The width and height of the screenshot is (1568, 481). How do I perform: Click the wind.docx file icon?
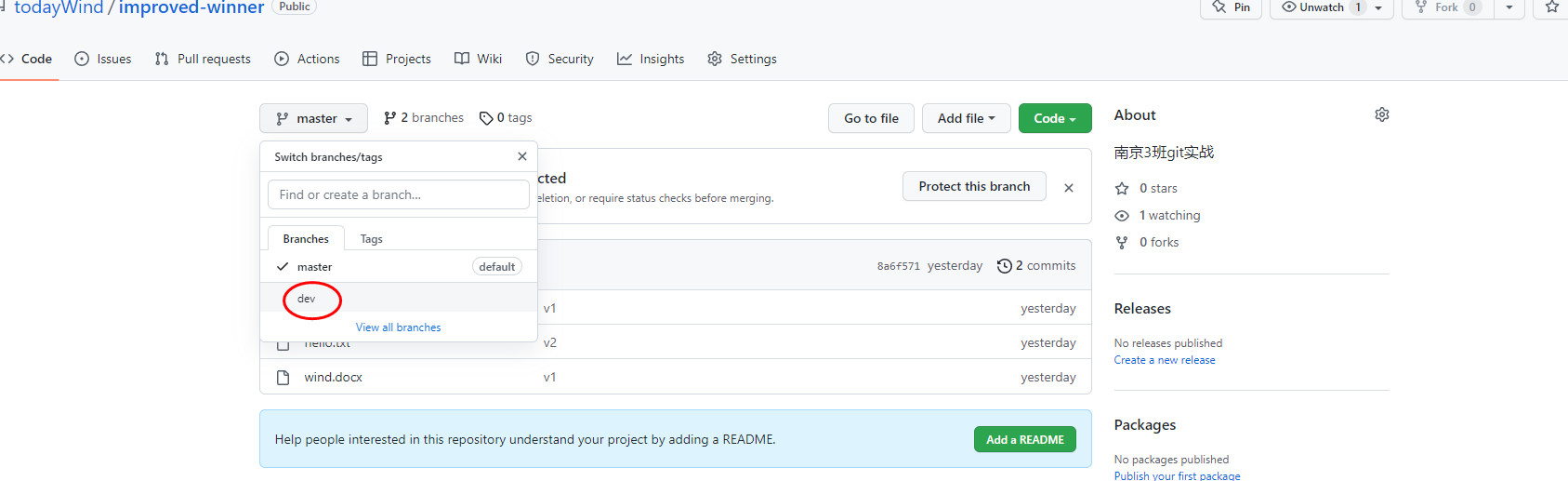point(283,378)
